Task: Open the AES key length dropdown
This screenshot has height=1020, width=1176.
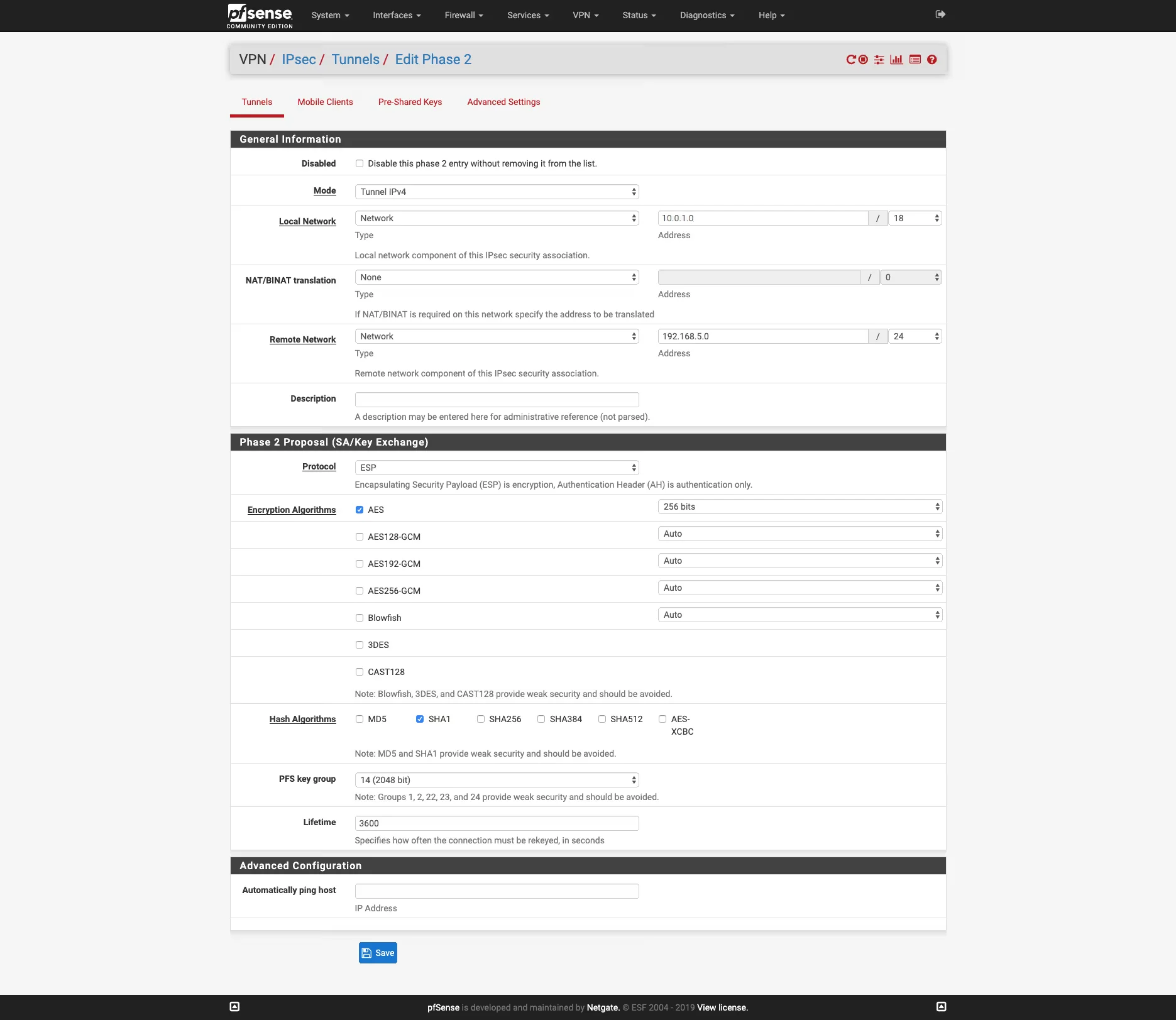Action: [x=799, y=506]
